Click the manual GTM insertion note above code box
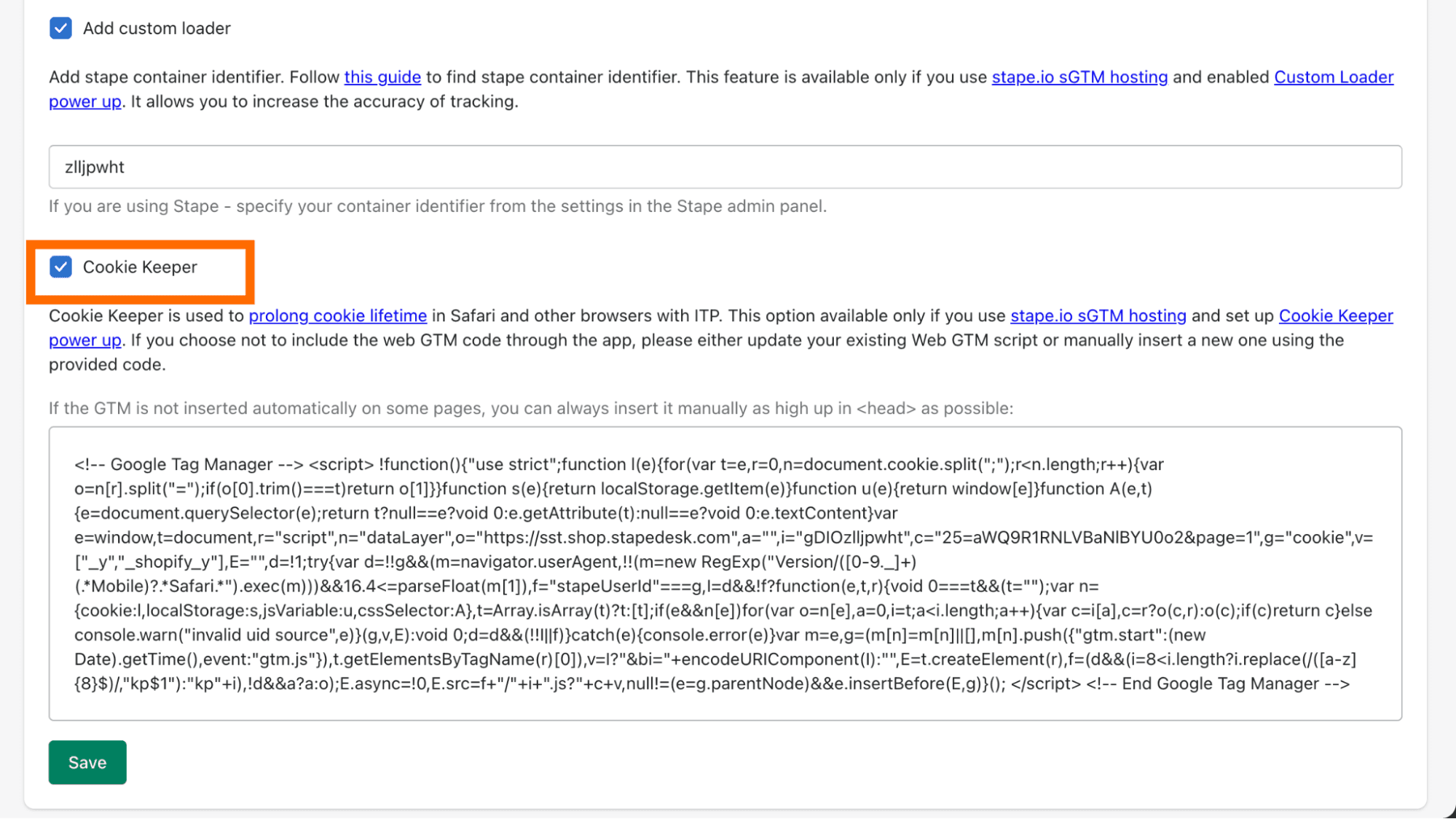This screenshot has height=819, width=1456. (531, 409)
